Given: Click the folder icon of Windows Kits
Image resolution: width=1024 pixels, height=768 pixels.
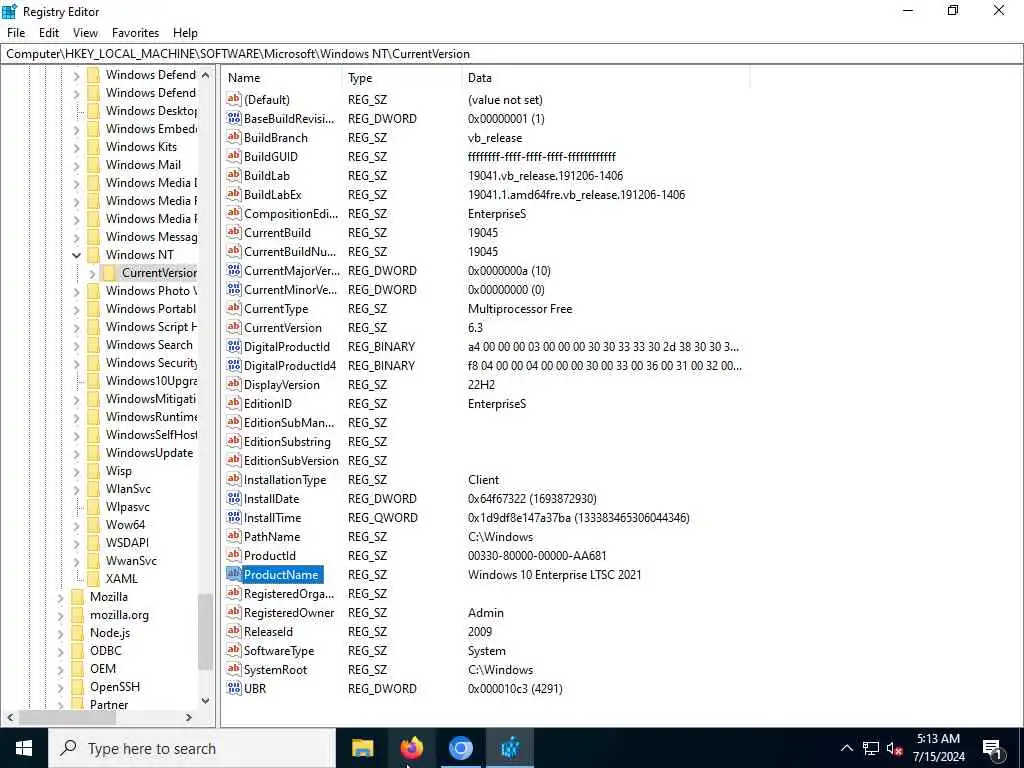Looking at the screenshot, I should coord(94,147).
